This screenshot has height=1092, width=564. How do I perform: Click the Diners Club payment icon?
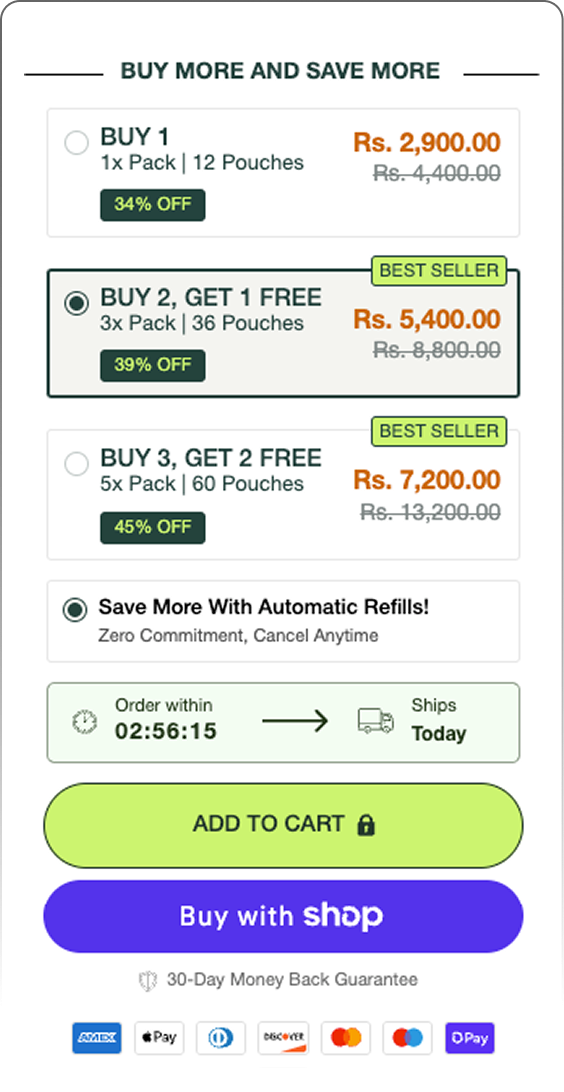(x=221, y=1038)
